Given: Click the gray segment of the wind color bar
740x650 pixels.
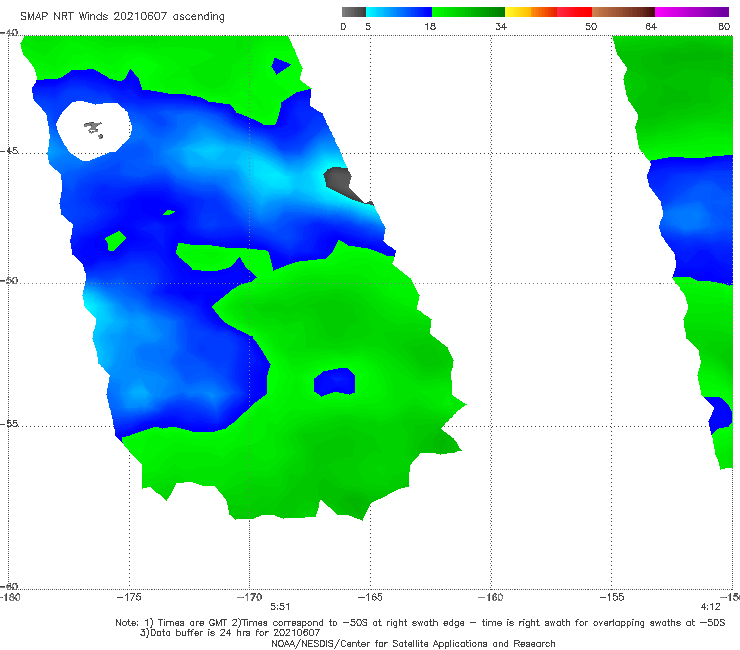Looking at the screenshot, I should tap(353, 12).
